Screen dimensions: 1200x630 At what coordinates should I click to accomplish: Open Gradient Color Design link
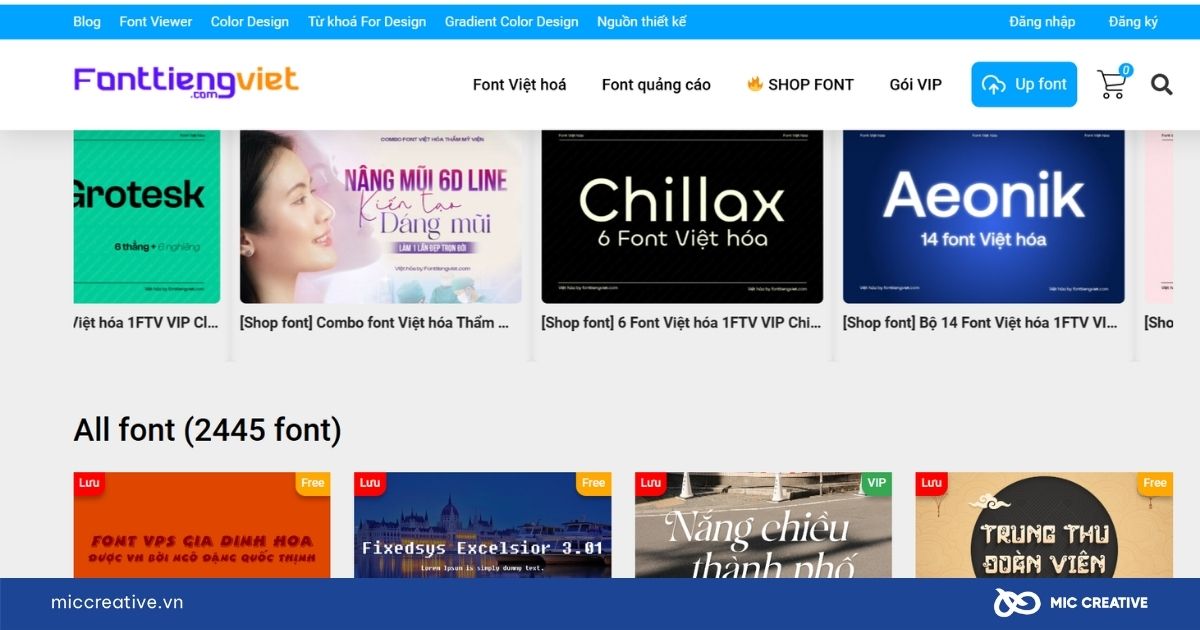tap(511, 21)
